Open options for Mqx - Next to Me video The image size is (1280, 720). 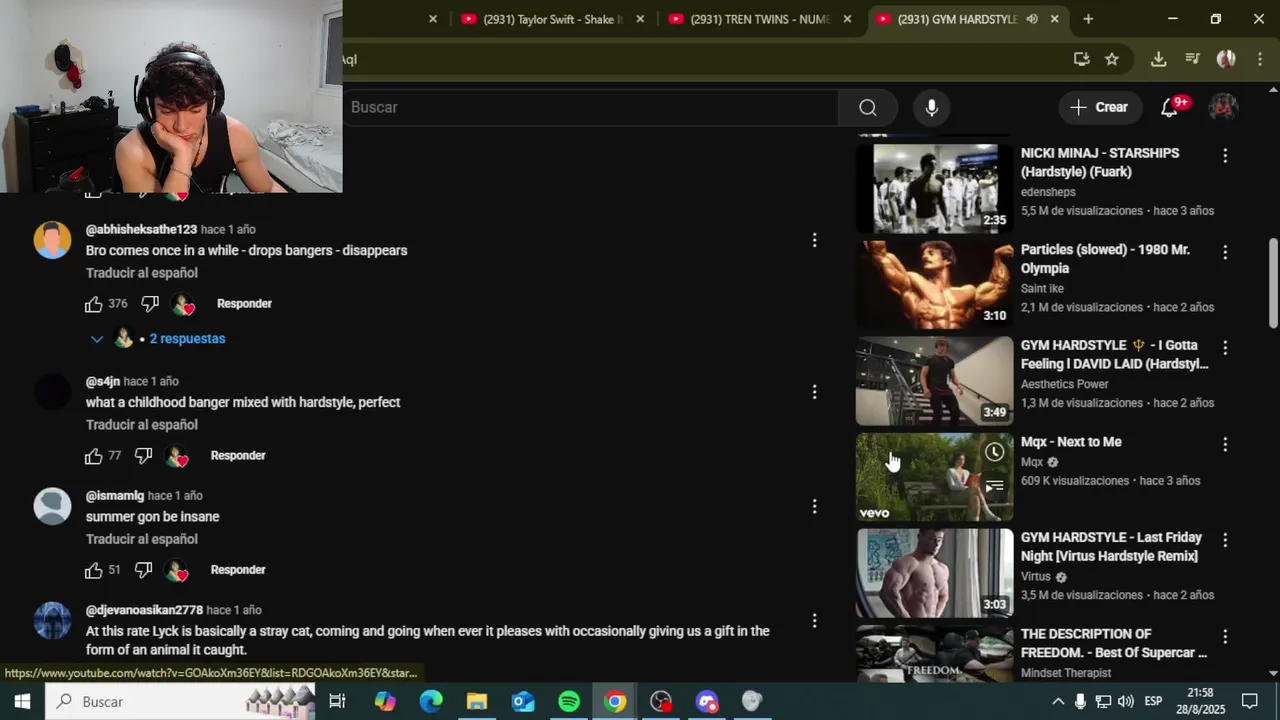coord(1225,444)
